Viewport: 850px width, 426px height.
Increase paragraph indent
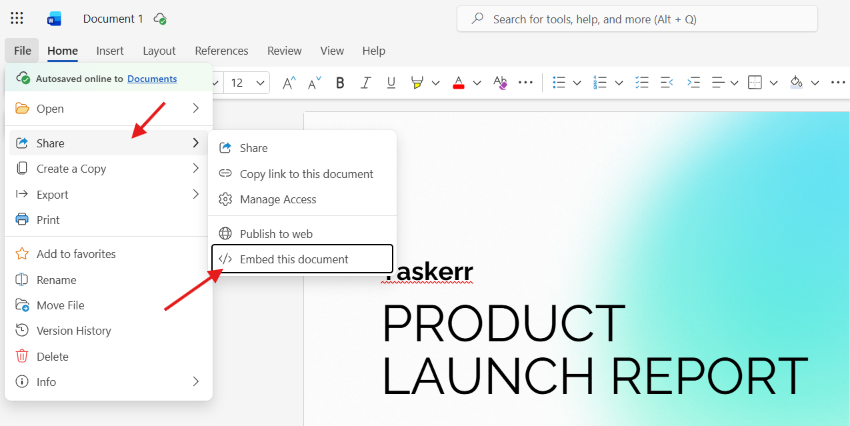tap(693, 83)
